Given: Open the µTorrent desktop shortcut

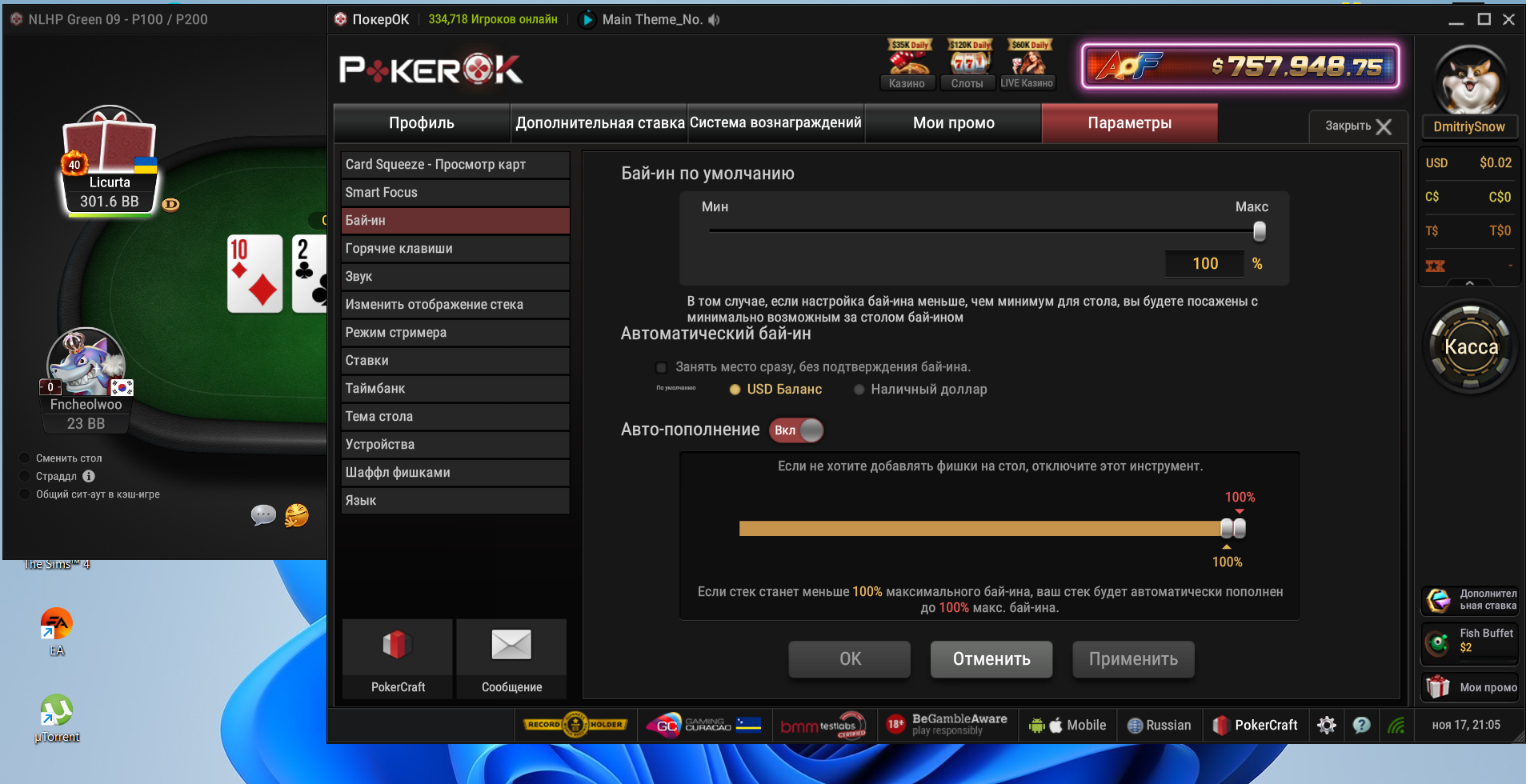Looking at the screenshot, I should coord(57,718).
